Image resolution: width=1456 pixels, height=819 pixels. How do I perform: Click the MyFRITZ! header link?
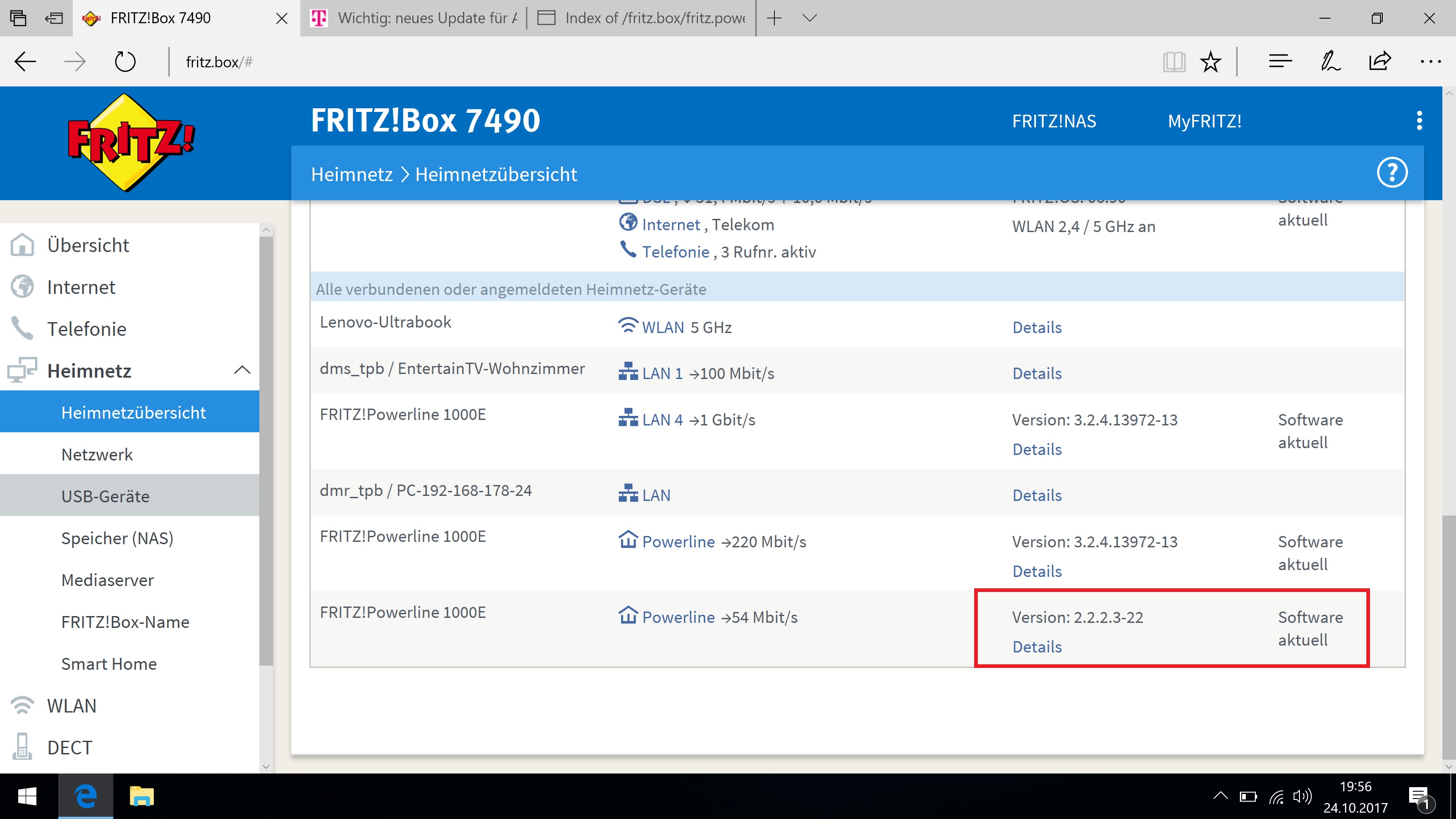coord(1204,121)
